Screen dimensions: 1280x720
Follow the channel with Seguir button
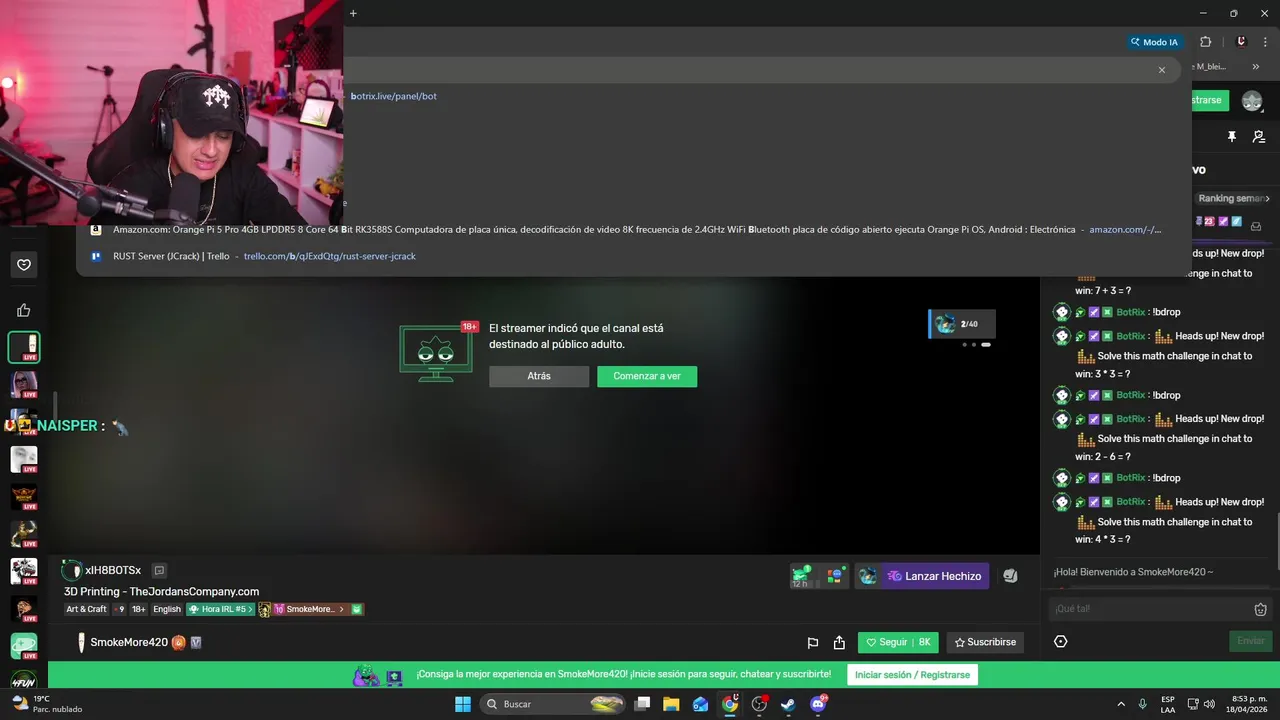point(898,642)
